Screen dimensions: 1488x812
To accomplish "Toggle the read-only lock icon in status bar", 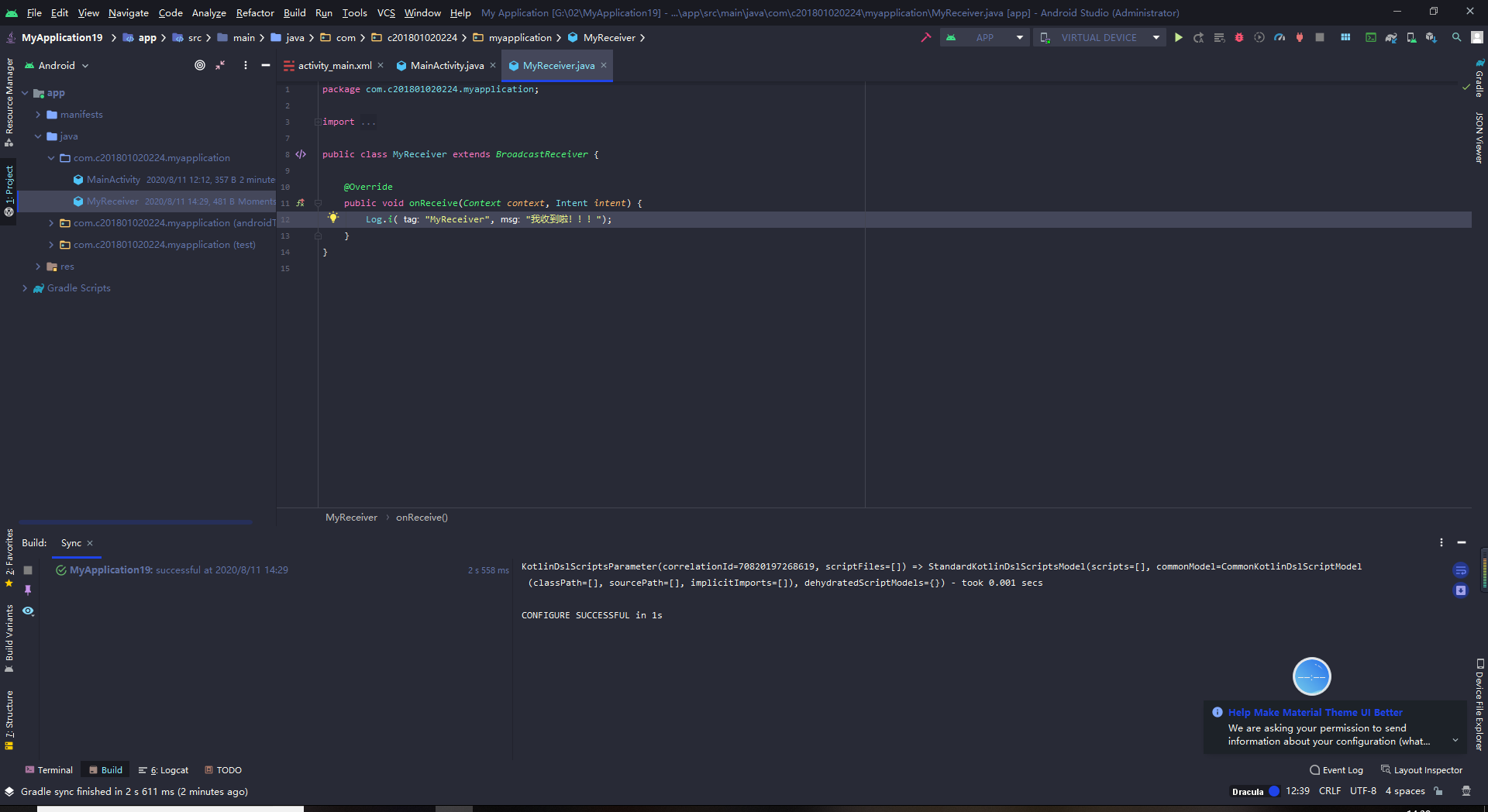I will (x=1438, y=791).
